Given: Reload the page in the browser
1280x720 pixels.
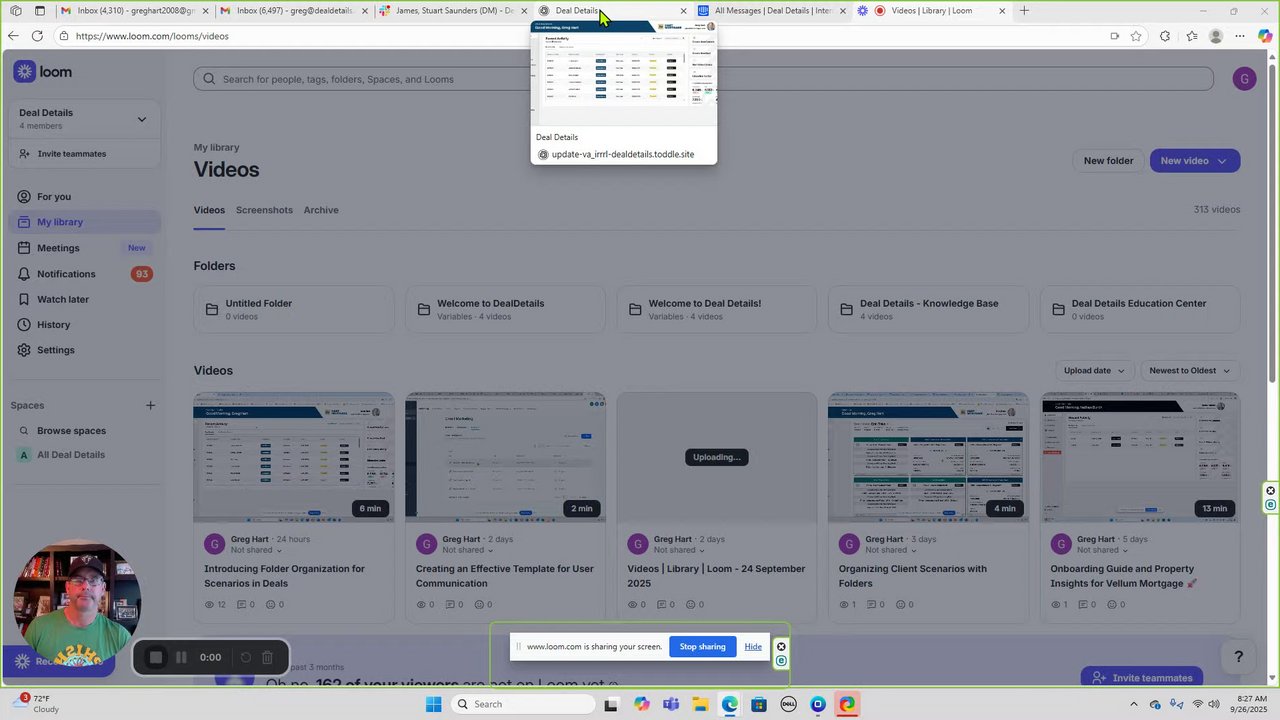Looking at the screenshot, I should (x=37, y=36).
